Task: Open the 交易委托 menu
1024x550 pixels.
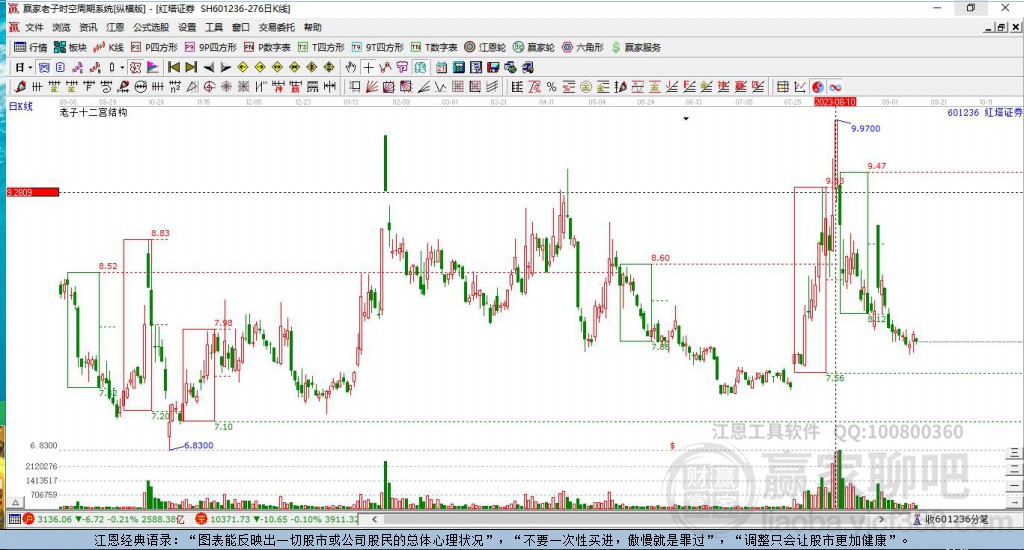Action: tap(277, 27)
